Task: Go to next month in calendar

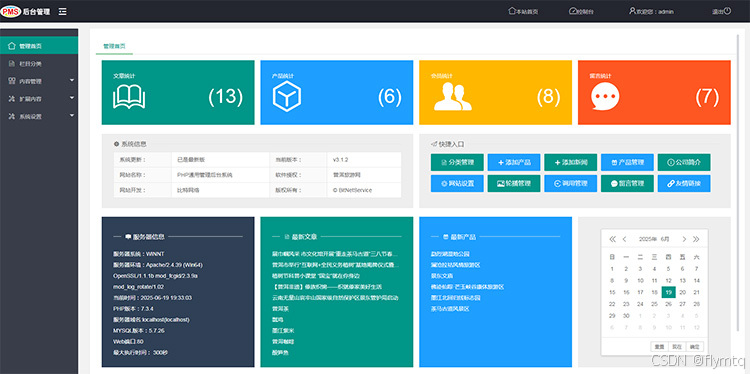Action: tap(684, 239)
